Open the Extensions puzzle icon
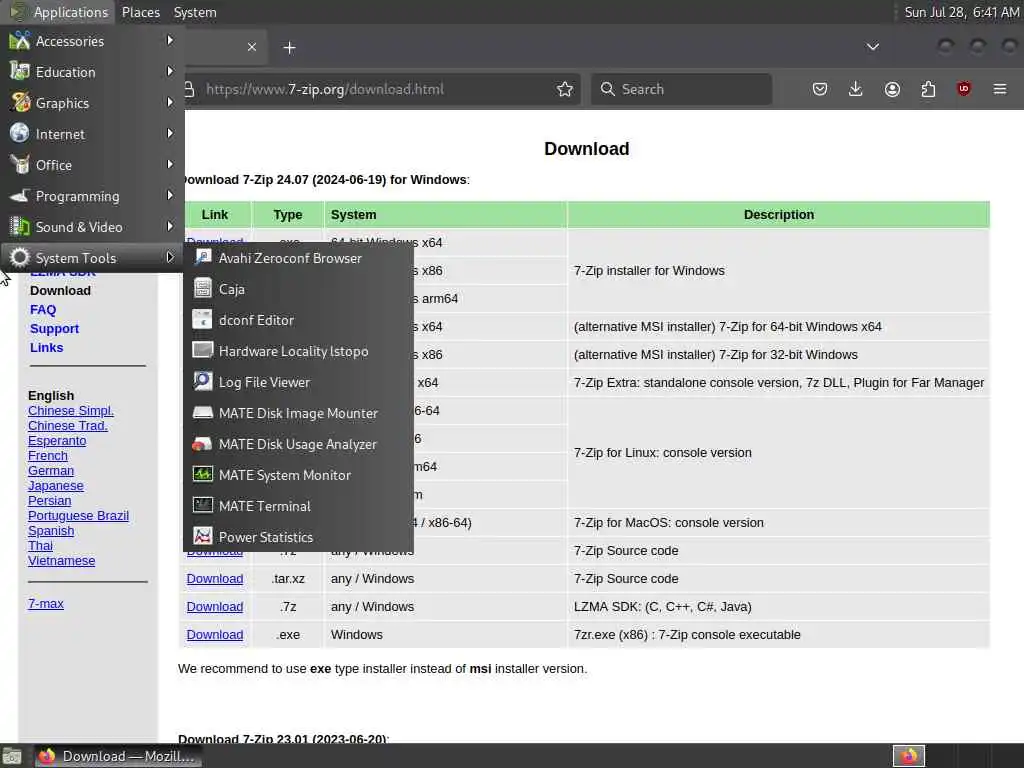Image resolution: width=1024 pixels, height=768 pixels. click(x=928, y=89)
